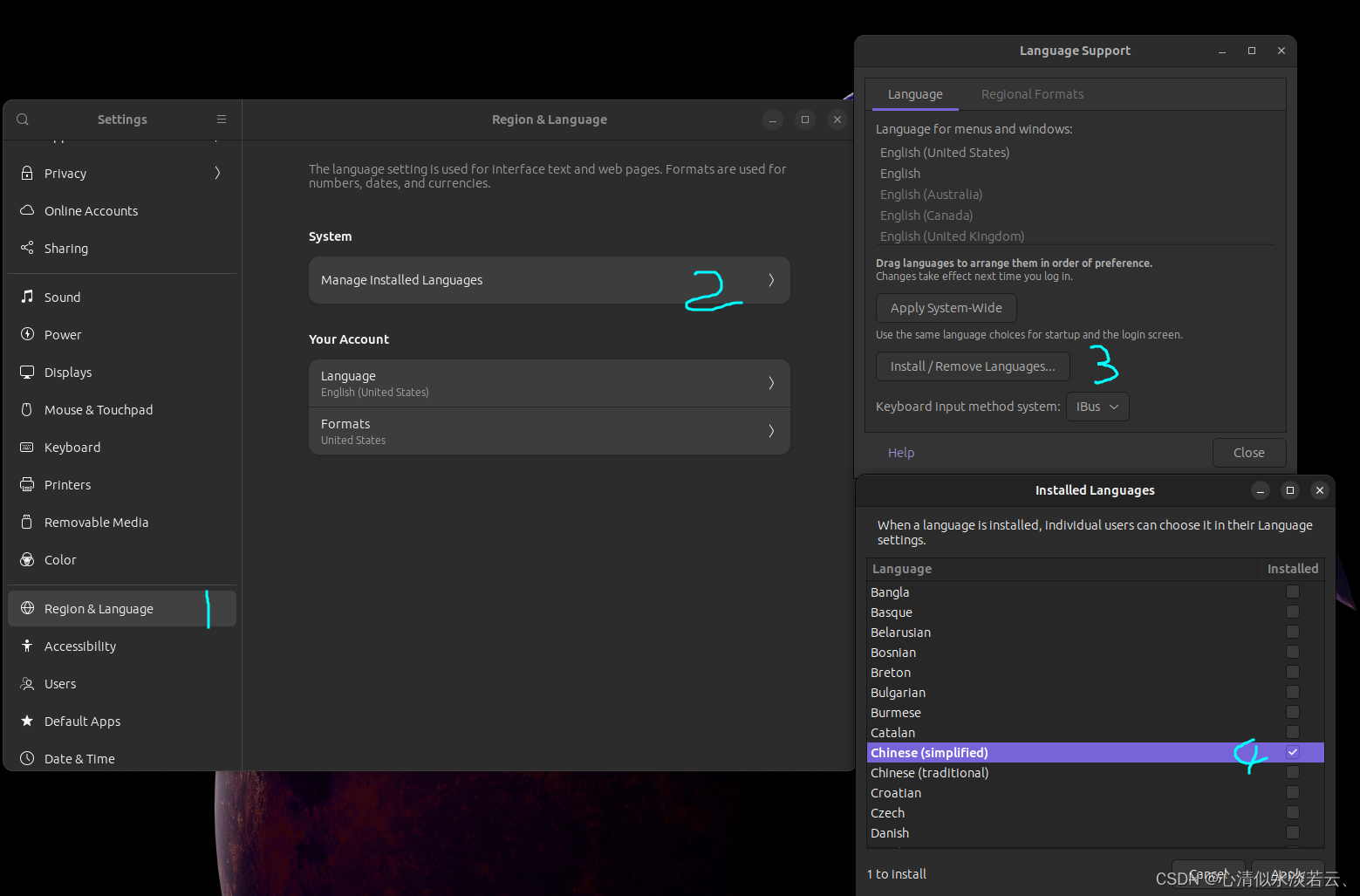This screenshot has width=1360, height=896.
Task: Switch to the Language tab
Action: [915, 94]
